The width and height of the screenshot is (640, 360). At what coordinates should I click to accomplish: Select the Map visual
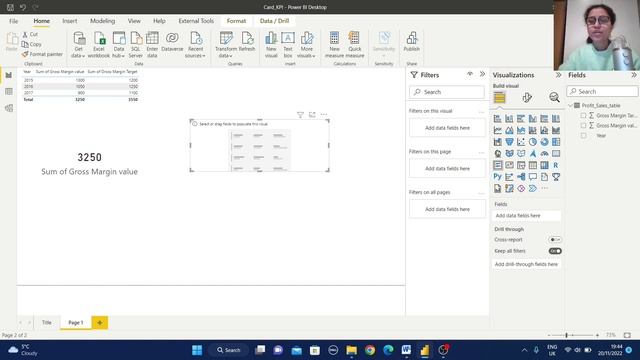pos(498,153)
